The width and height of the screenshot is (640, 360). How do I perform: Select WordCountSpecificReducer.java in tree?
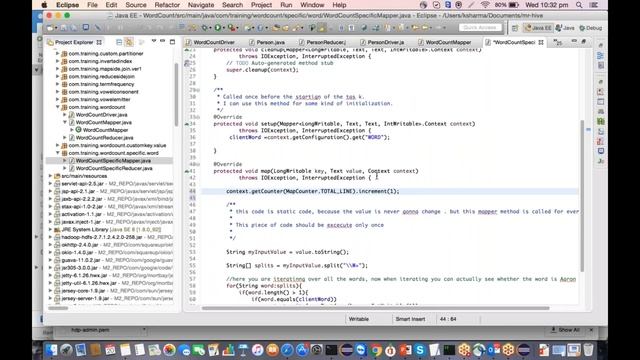point(113,168)
